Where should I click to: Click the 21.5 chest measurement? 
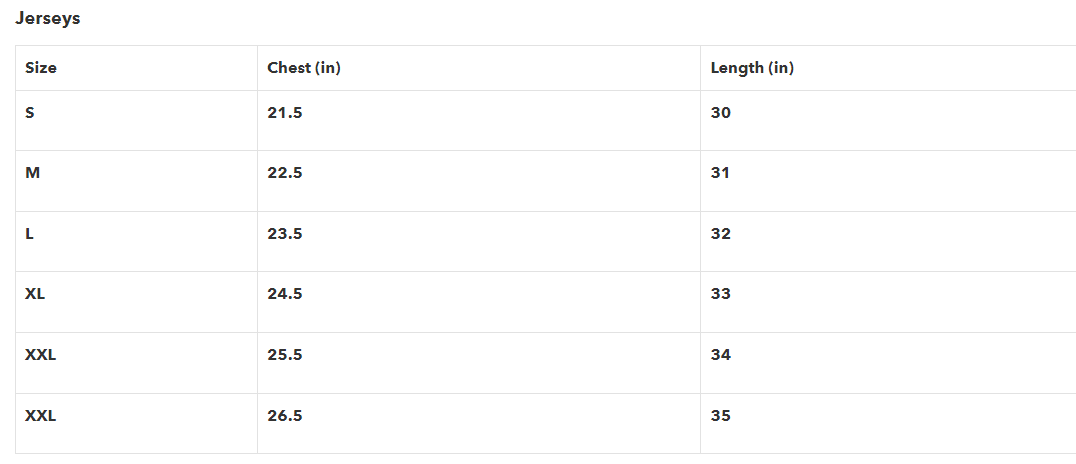coord(285,113)
